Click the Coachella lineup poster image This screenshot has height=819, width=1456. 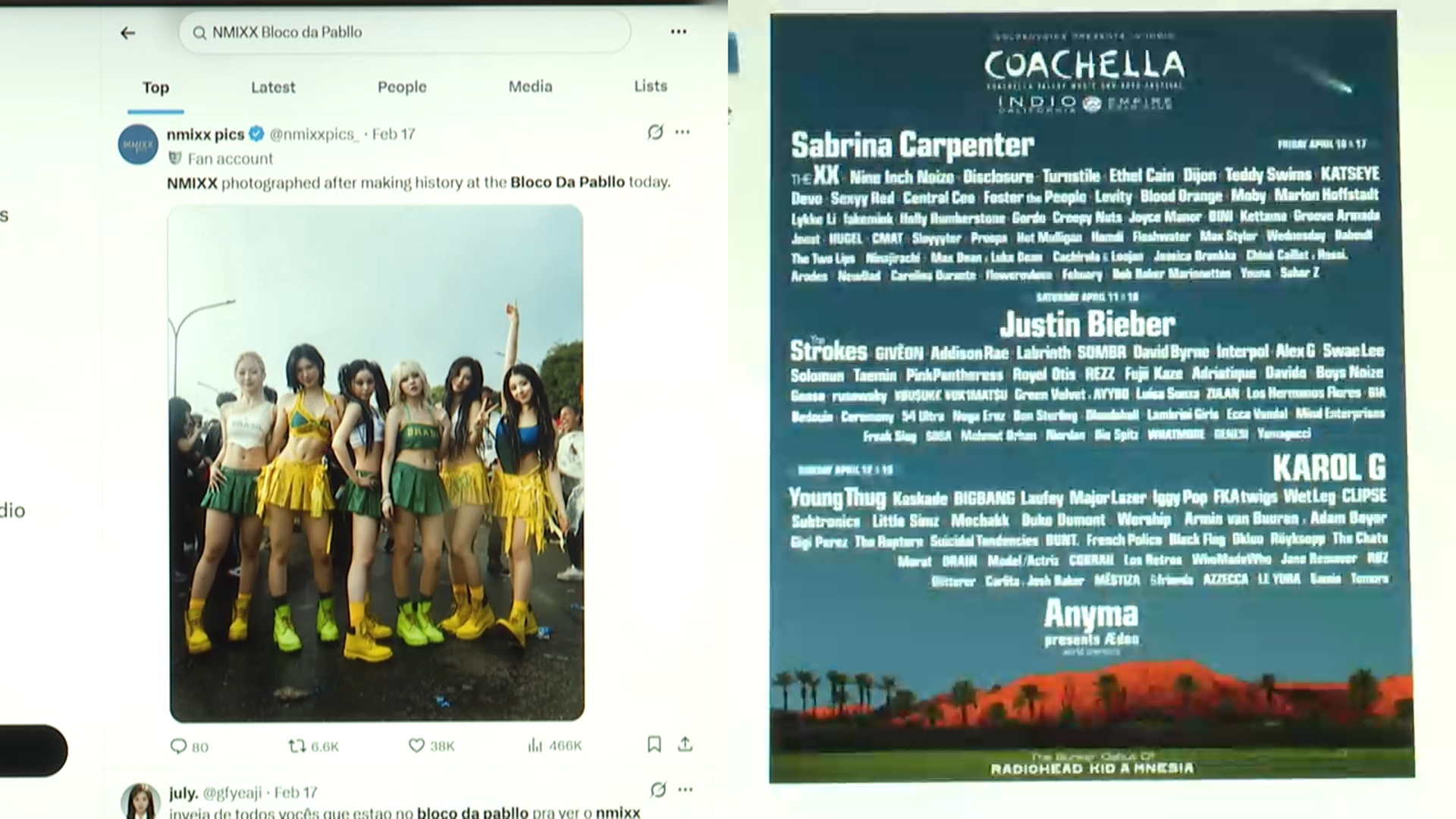click(x=1090, y=394)
